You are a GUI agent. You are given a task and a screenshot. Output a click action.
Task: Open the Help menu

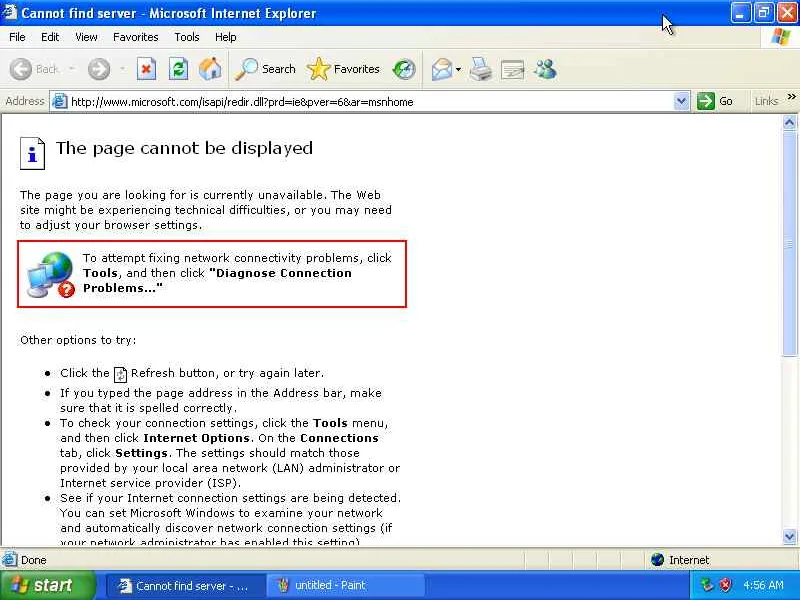pos(226,37)
